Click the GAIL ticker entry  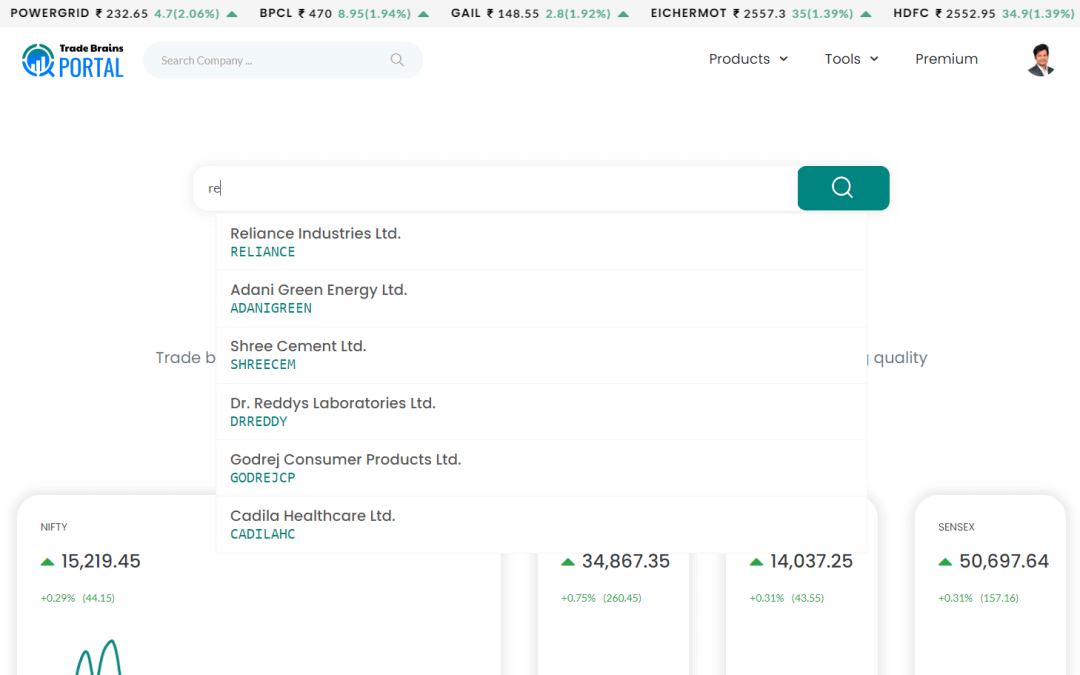(x=540, y=14)
